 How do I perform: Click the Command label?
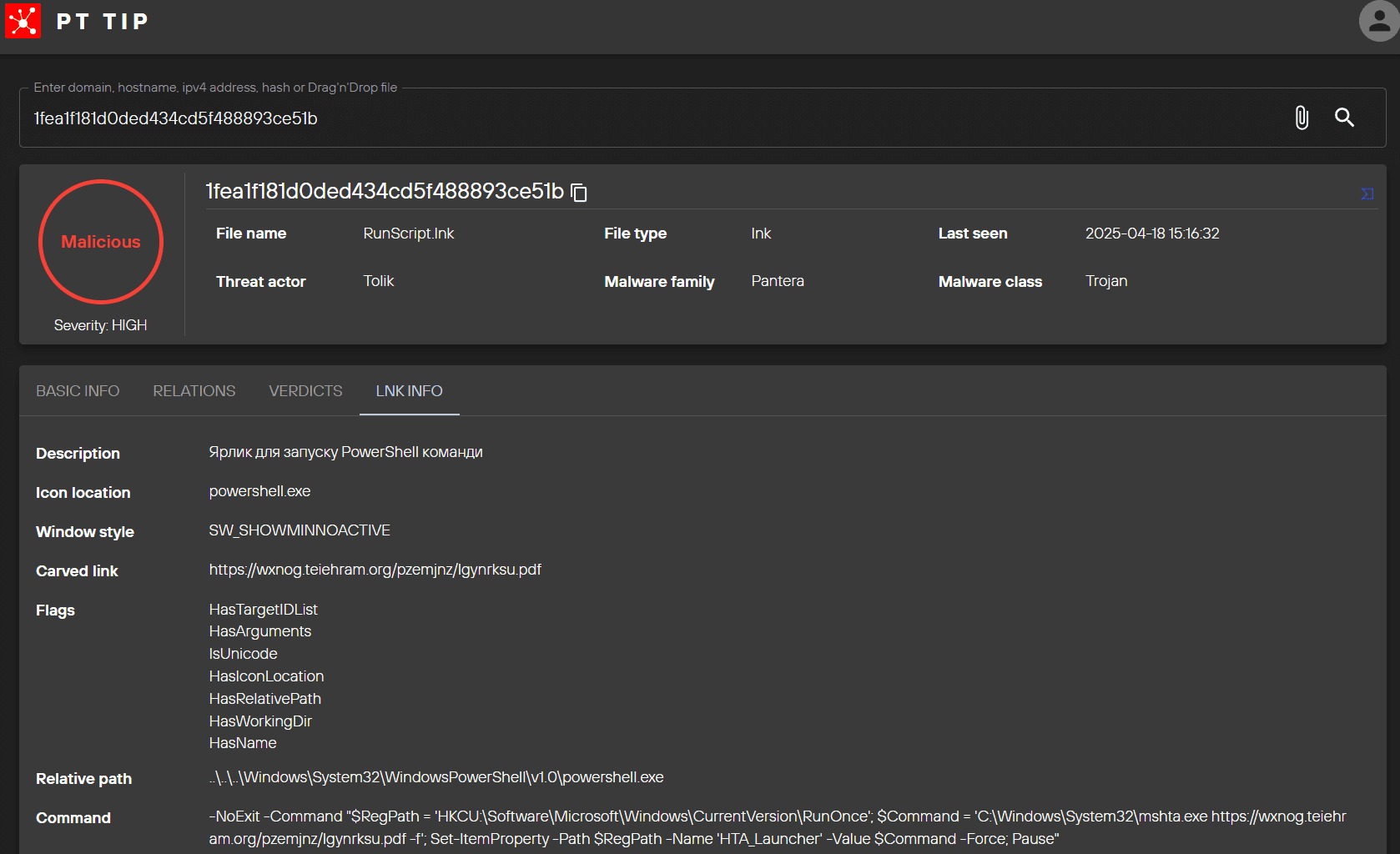click(x=73, y=818)
